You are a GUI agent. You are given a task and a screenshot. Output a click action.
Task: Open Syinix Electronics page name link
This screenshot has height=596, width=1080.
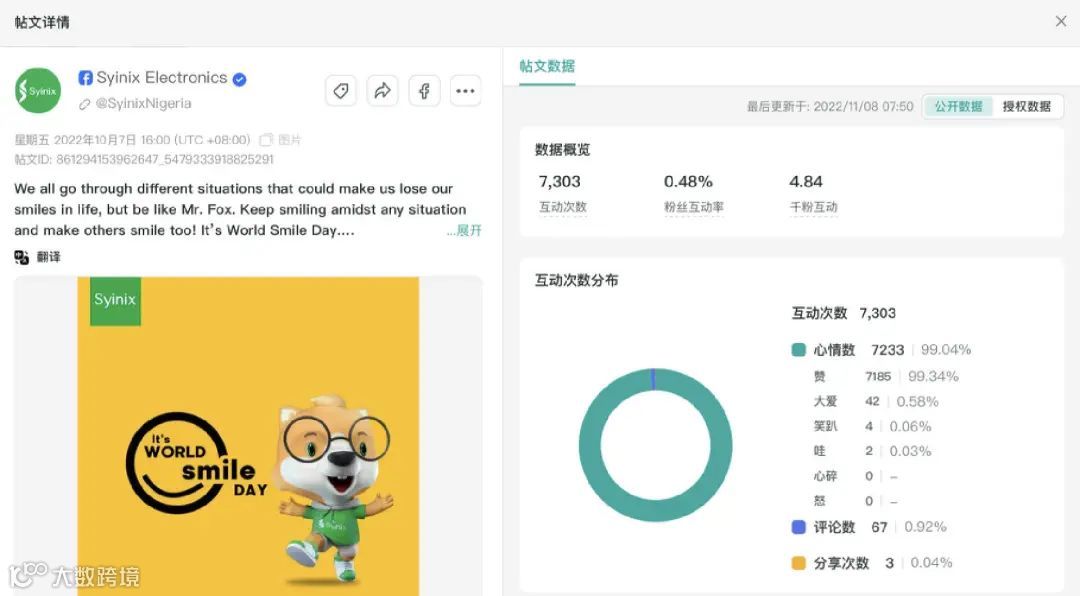(x=162, y=78)
